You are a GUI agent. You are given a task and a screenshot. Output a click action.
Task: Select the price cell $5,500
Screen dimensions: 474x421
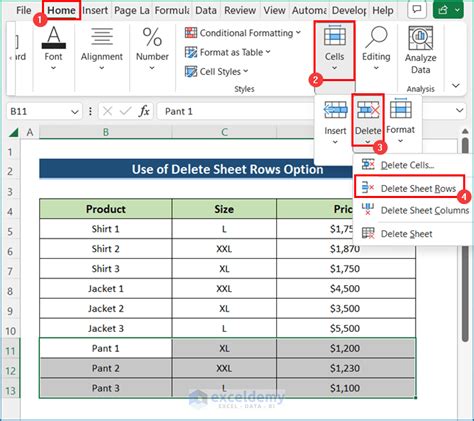click(346, 328)
